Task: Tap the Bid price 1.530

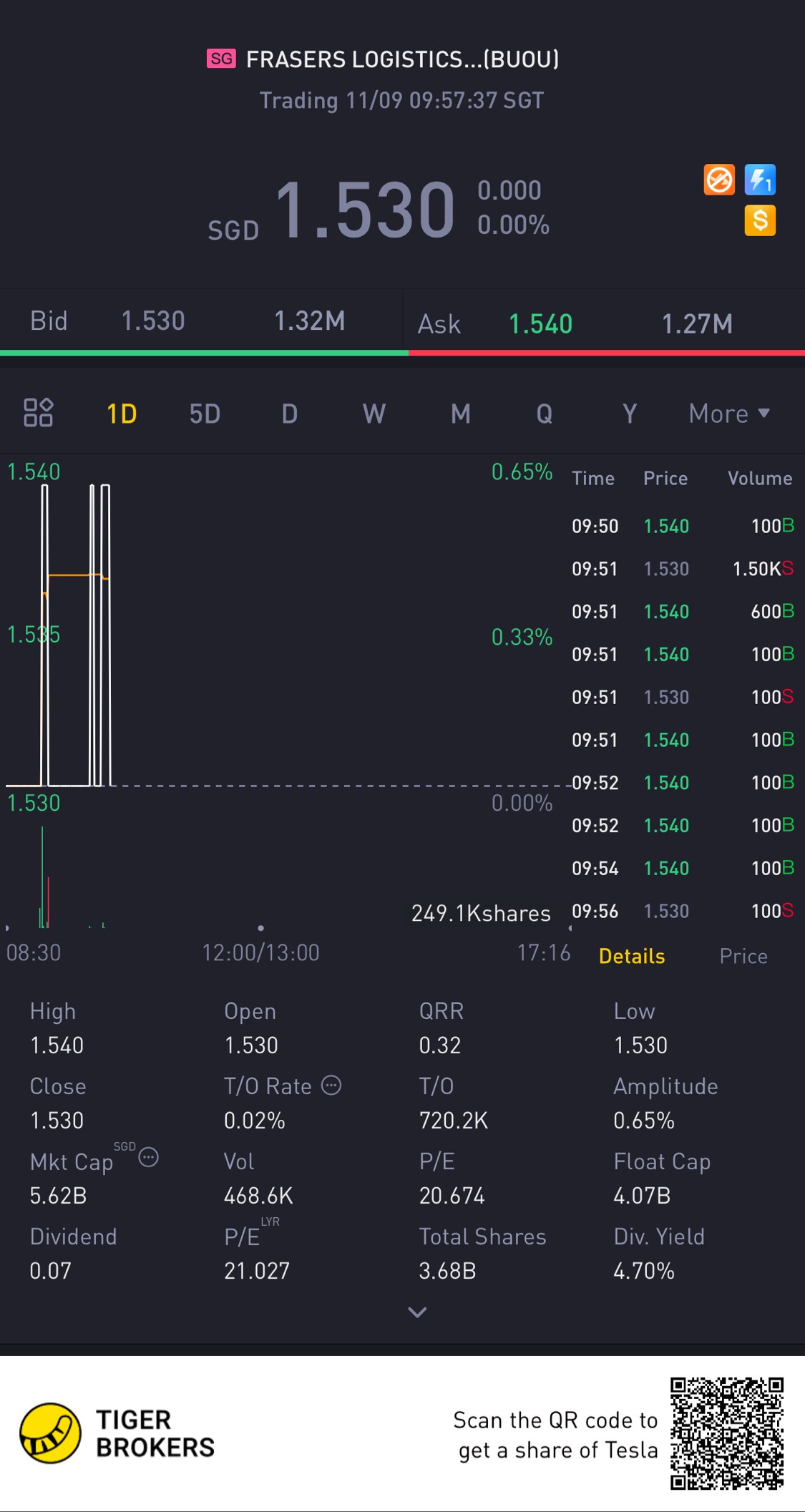Action: [x=153, y=321]
